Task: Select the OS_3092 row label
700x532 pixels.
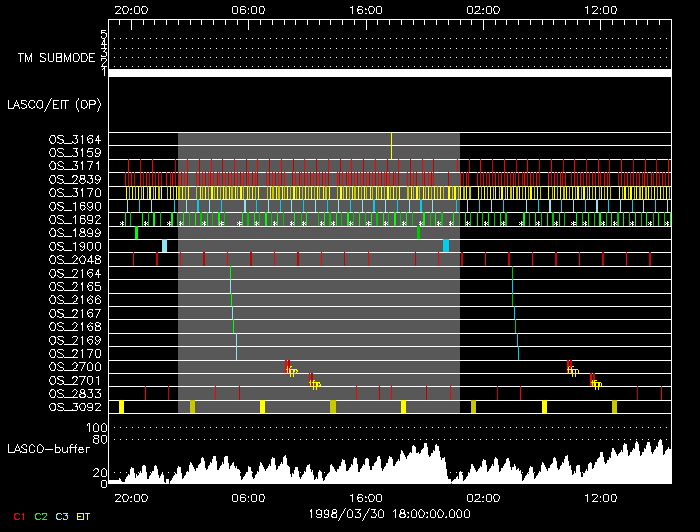Action: (x=75, y=407)
